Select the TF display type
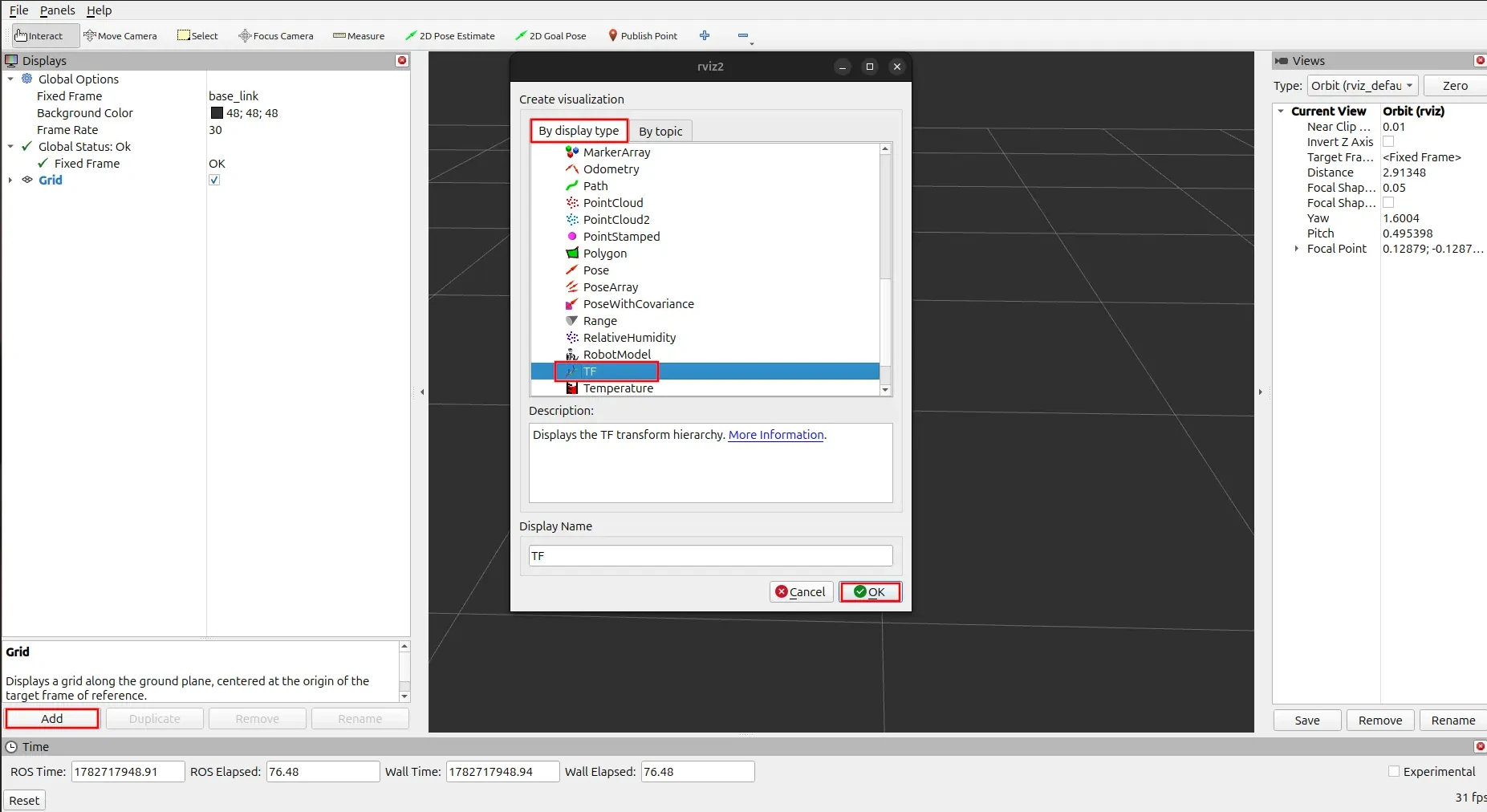Viewport: 1487px width, 812px height. click(x=590, y=371)
